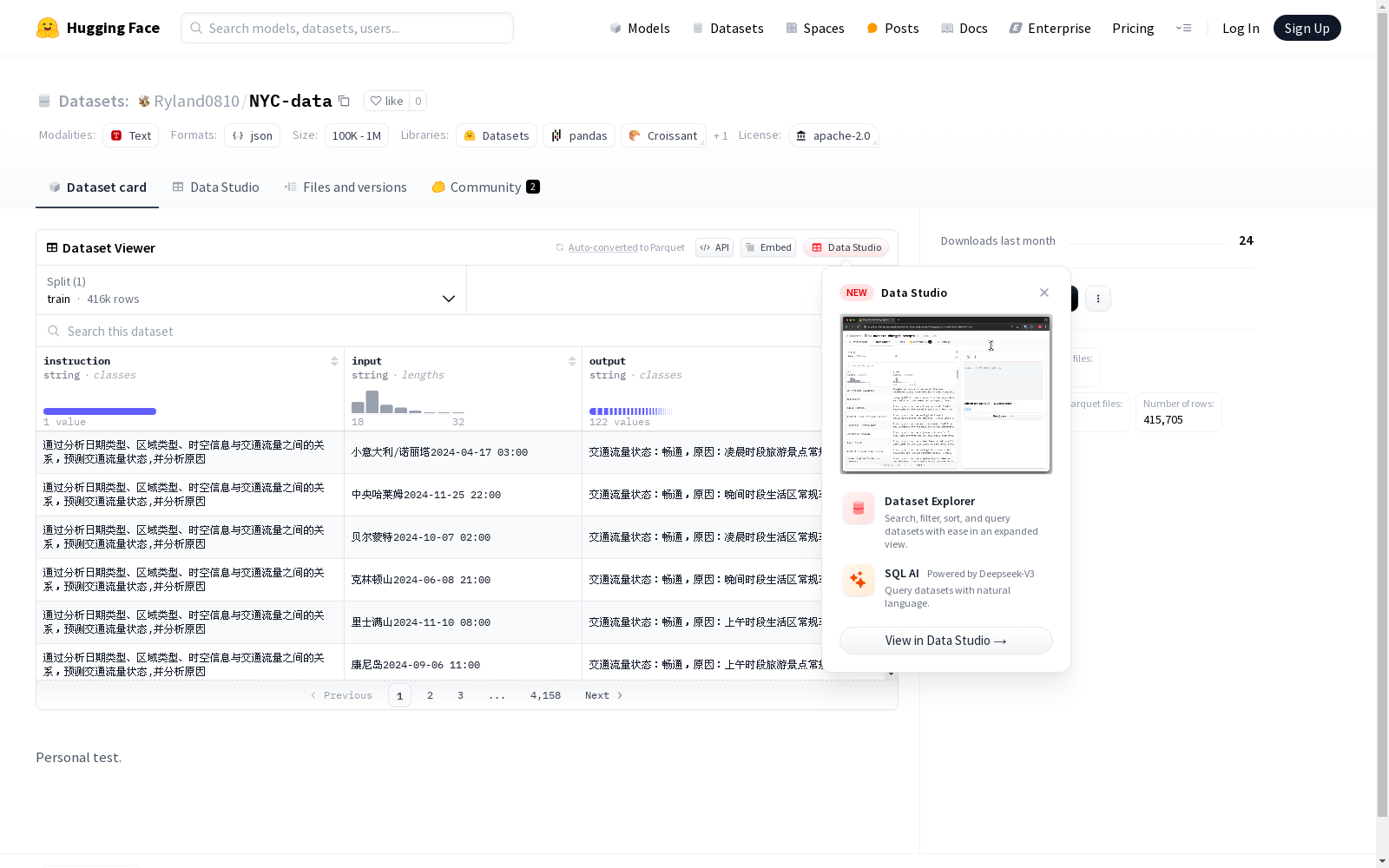Go to page 2 of the dataset
Image resolution: width=1389 pixels, height=868 pixels.
(430, 695)
